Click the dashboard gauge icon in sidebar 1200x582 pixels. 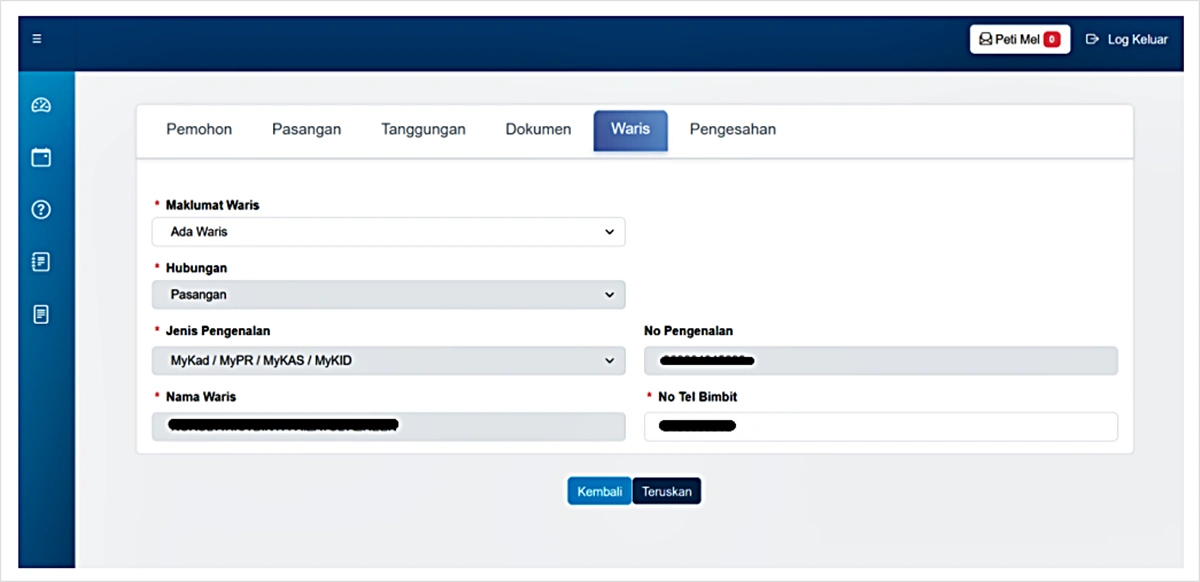[x=41, y=105]
